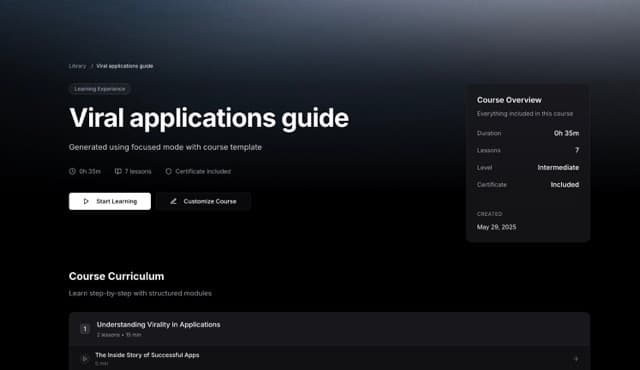The width and height of the screenshot is (640, 370).
Task: Click the clock icon beside 0h 35m
Action: 72,171
